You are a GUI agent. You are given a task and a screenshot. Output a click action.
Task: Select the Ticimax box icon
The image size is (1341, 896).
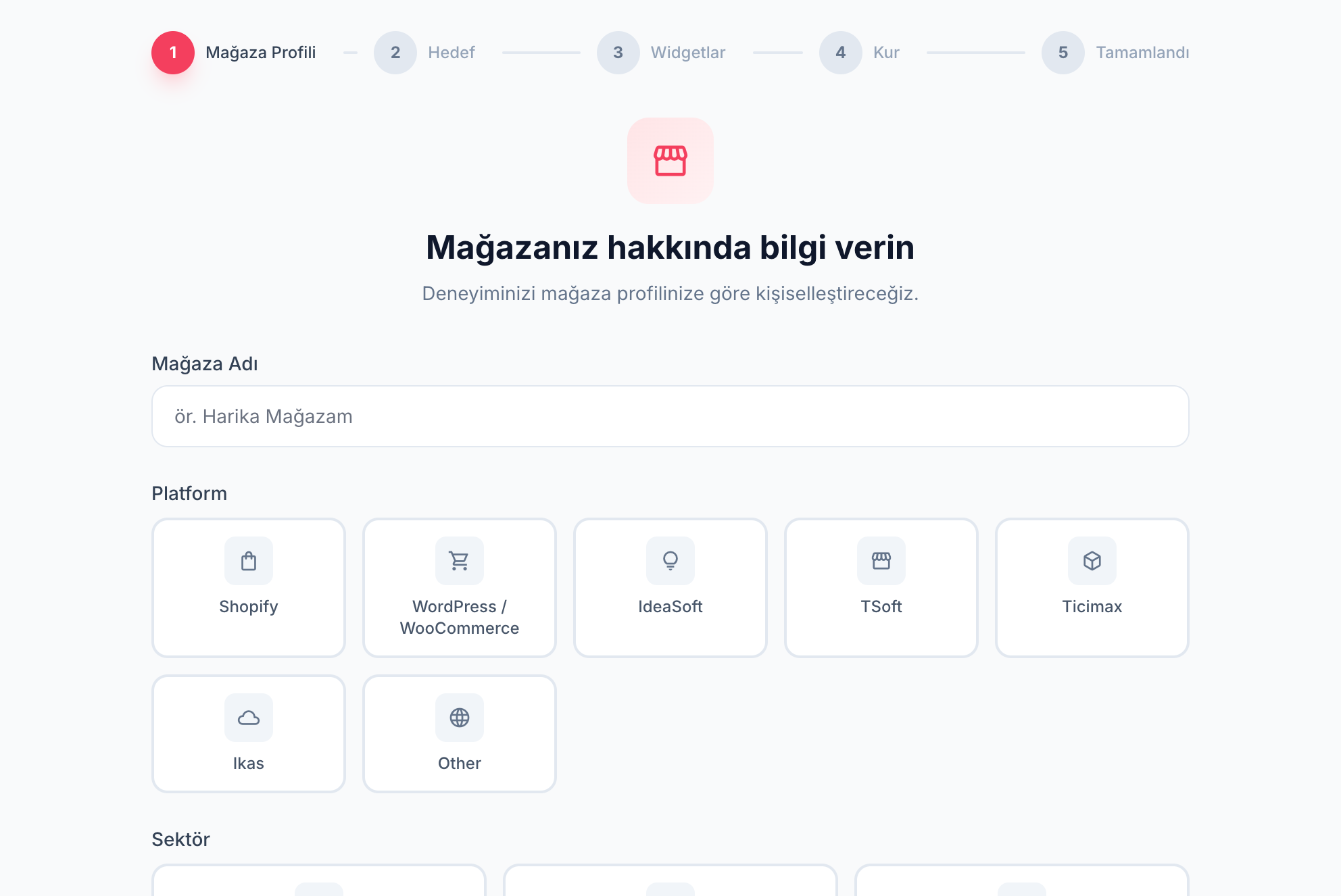[1092, 561]
